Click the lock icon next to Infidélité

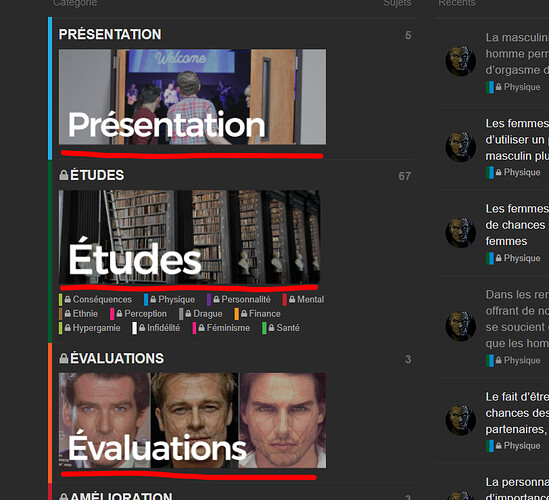coord(142,328)
